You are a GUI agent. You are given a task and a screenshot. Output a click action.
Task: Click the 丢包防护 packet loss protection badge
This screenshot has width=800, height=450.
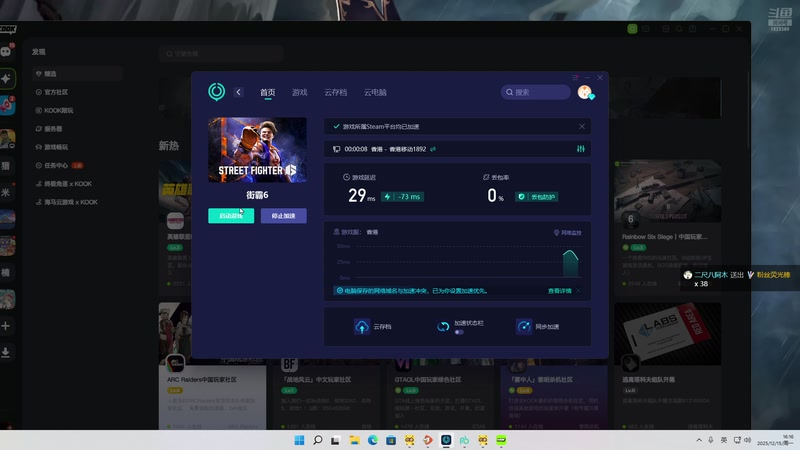point(536,196)
